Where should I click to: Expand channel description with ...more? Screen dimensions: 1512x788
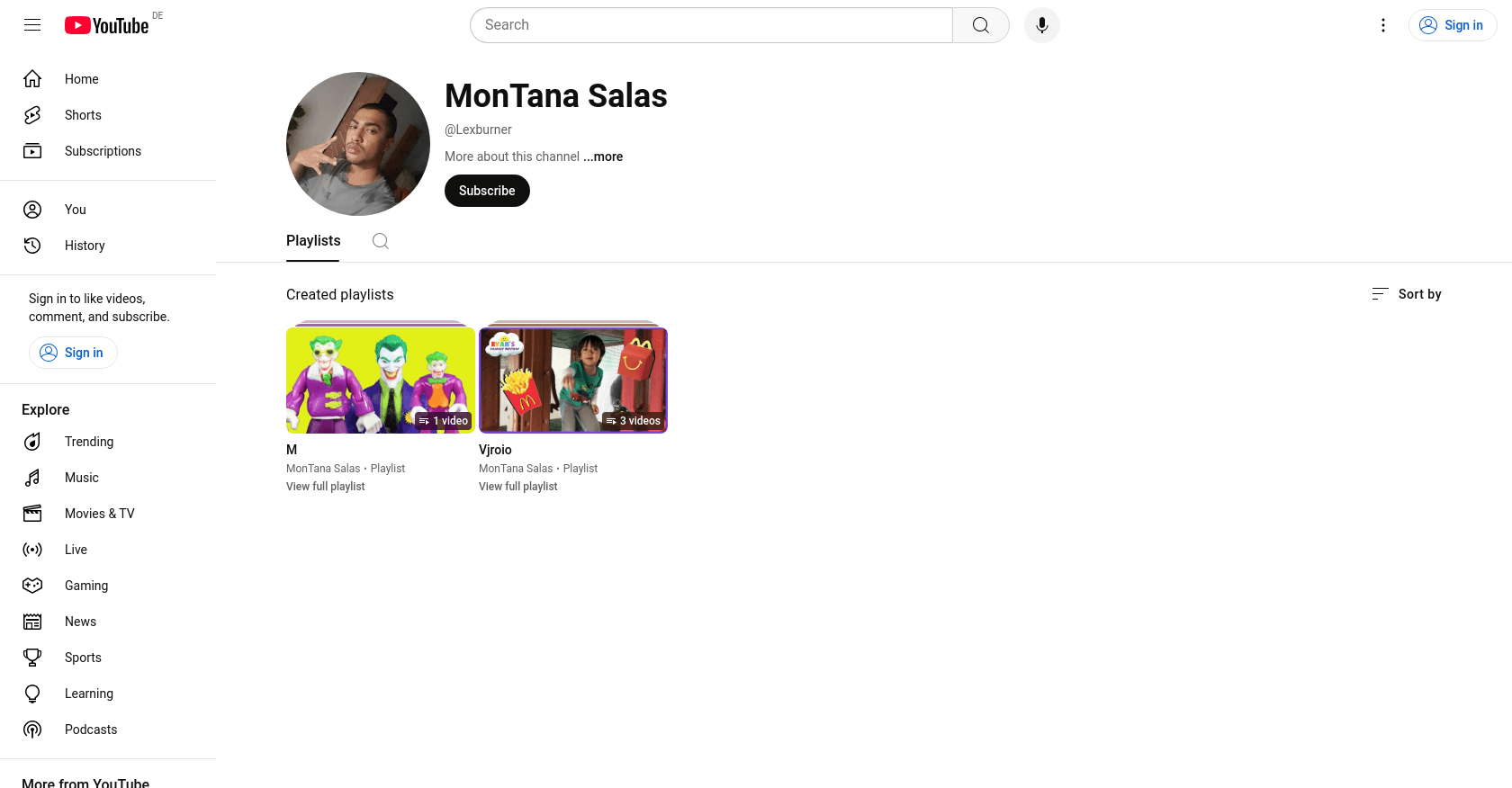(603, 157)
